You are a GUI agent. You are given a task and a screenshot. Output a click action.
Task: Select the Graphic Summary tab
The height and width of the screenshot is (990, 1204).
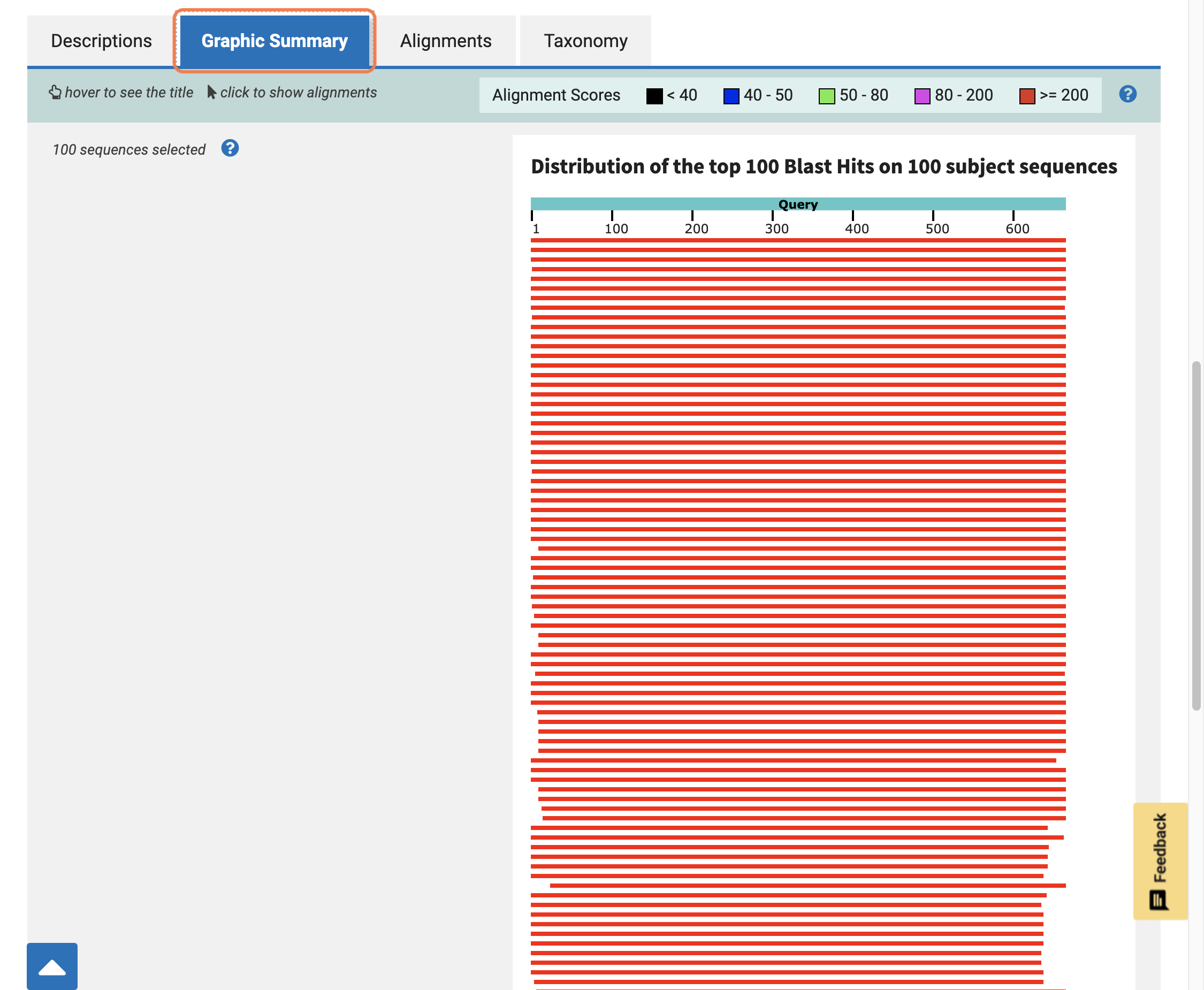click(275, 41)
